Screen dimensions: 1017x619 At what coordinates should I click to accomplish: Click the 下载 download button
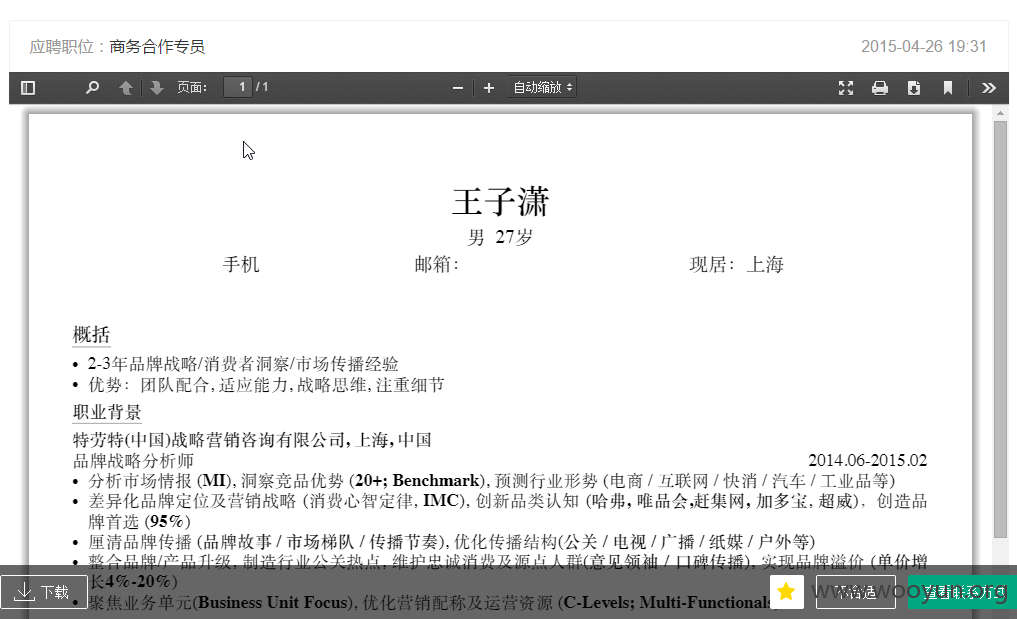pos(44,592)
